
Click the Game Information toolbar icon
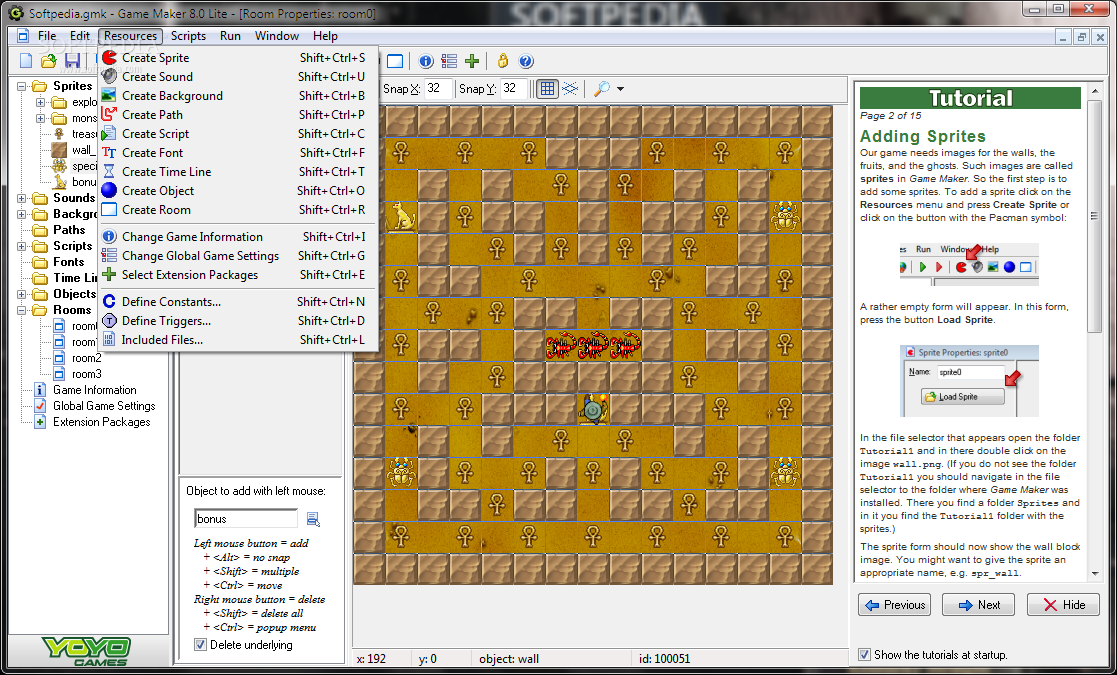point(426,61)
